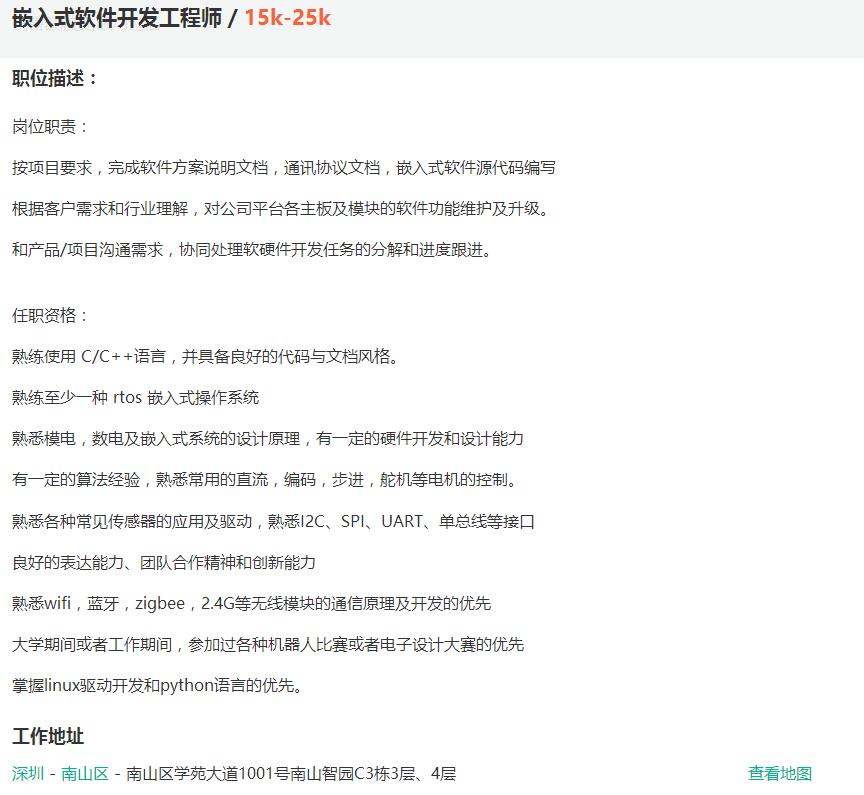Click the salary text 15k-25k
This screenshot has height=795, width=864.
click(x=288, y=18)
